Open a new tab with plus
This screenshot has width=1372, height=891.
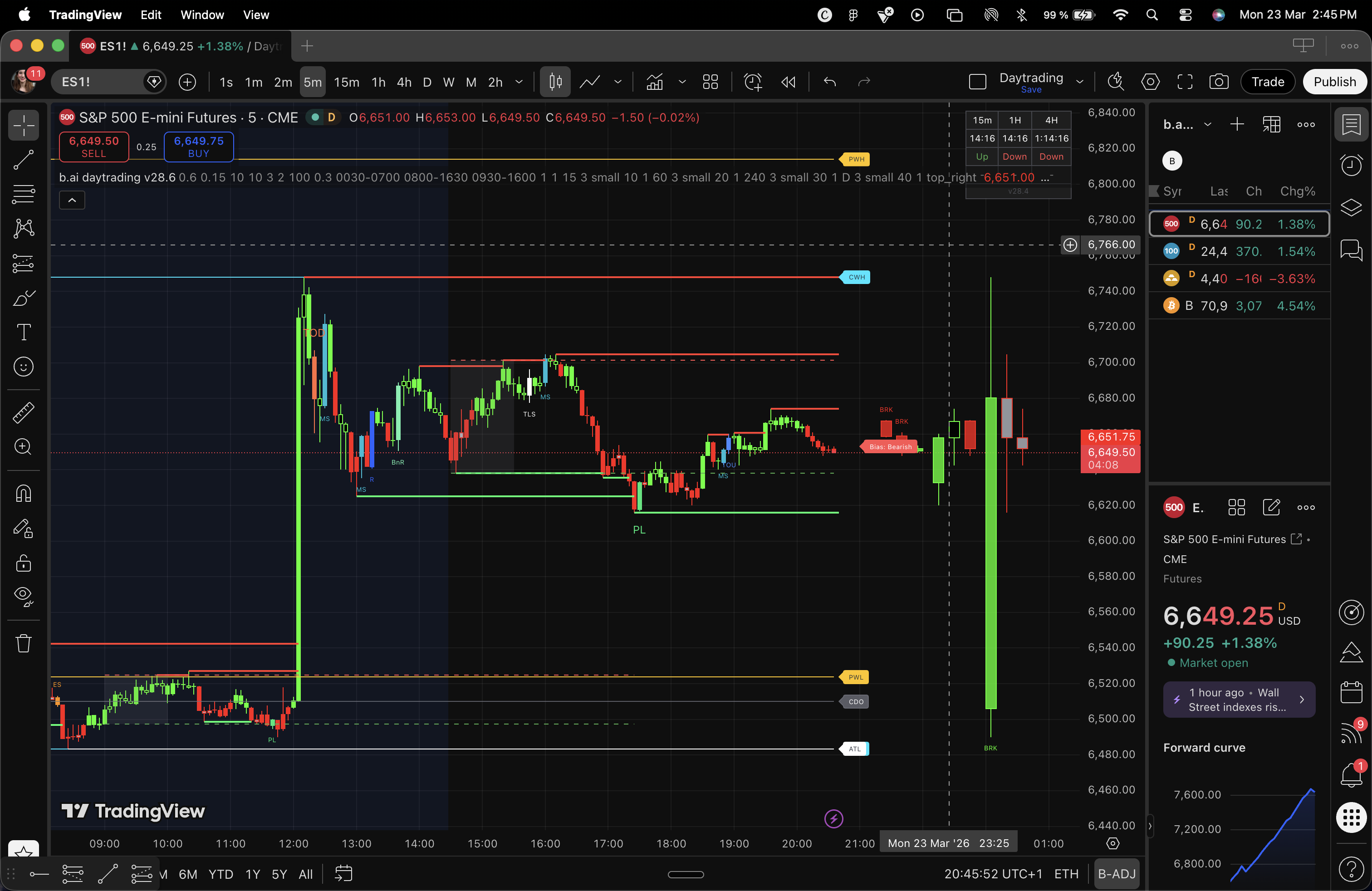click(307, 46)
